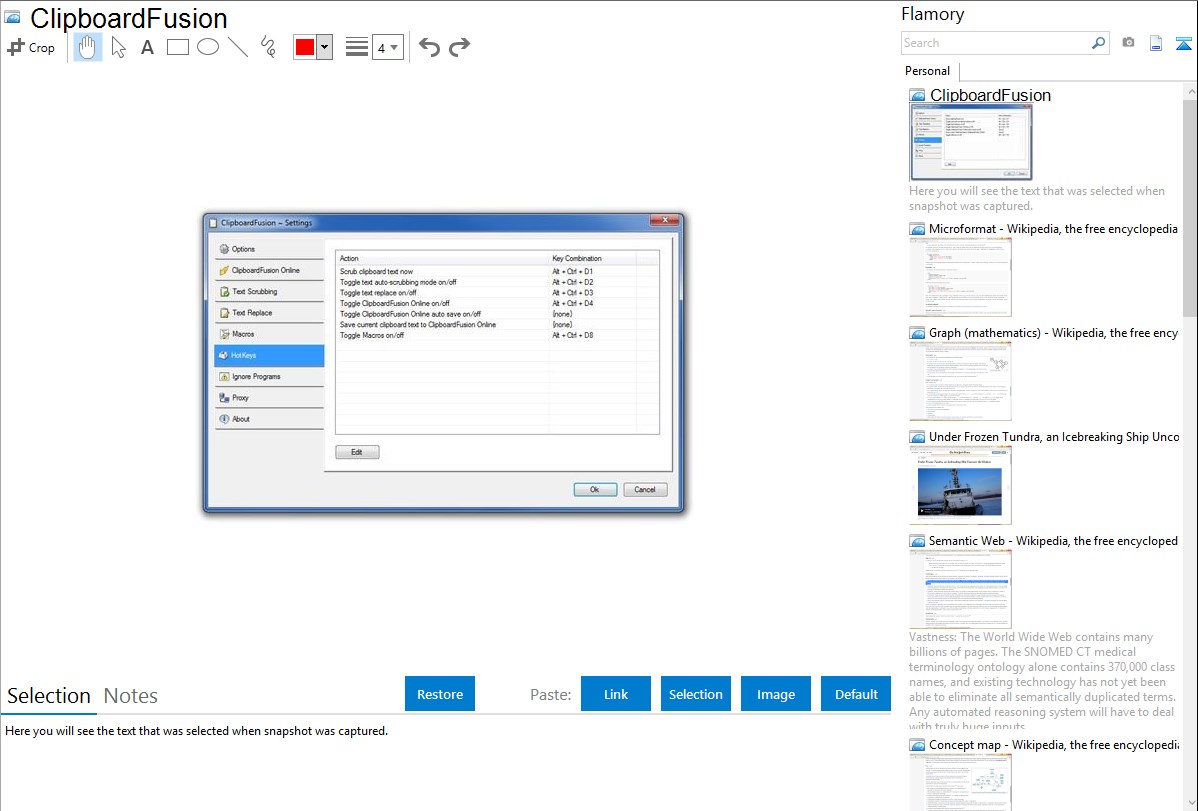Select Proxy settings item

click(x=270, y=397)
